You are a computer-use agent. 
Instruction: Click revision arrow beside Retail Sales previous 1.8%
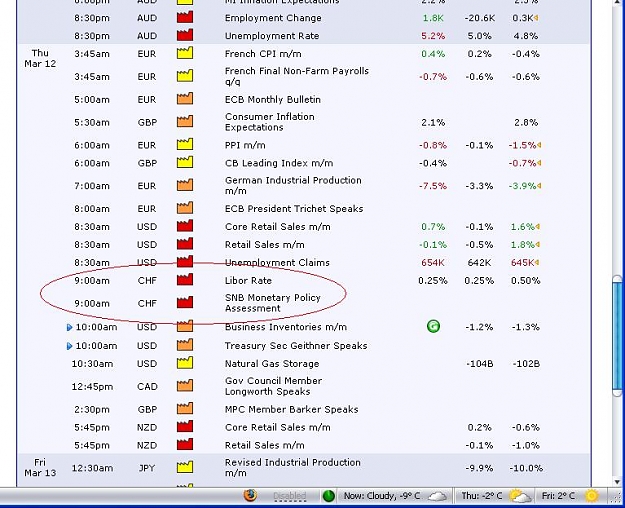tap(538, 244)
